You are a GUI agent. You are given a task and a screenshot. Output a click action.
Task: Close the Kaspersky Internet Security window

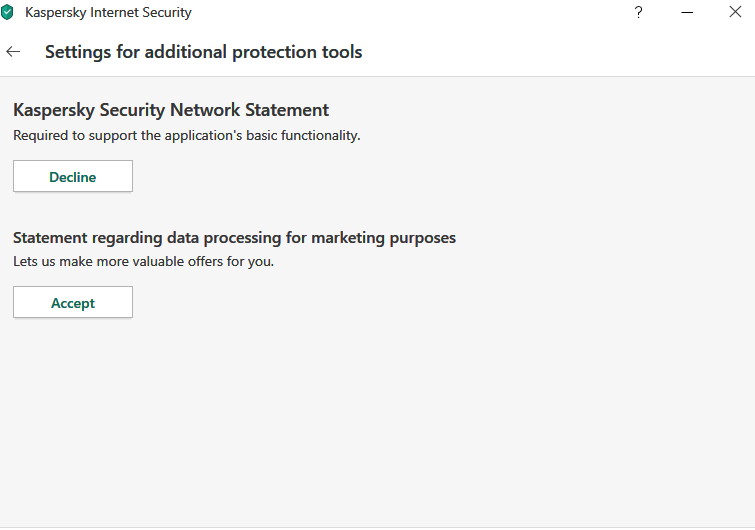pyautogui.click(x=735, y=13)
